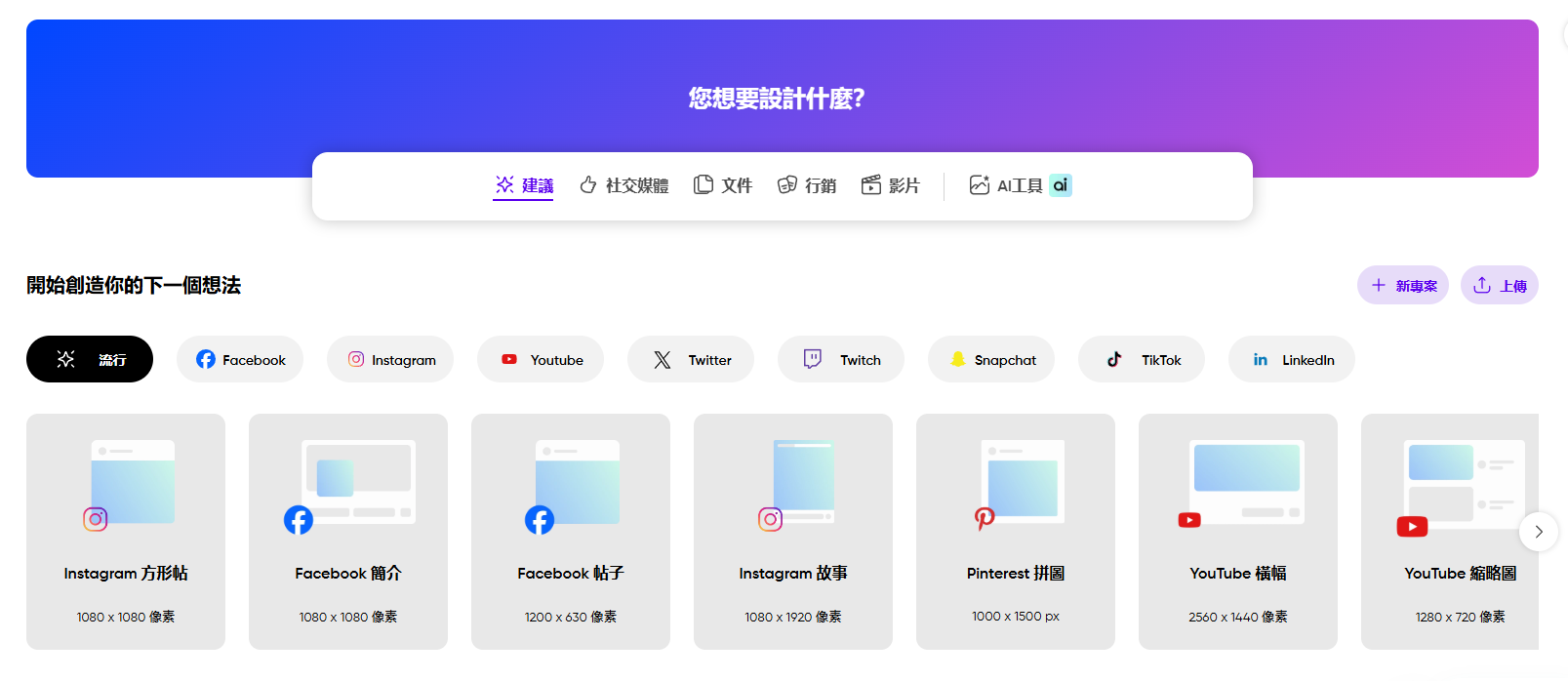Open the AI工具 tab
The width and height of the screenshot is (1568, 681).
coord(1021,185)
